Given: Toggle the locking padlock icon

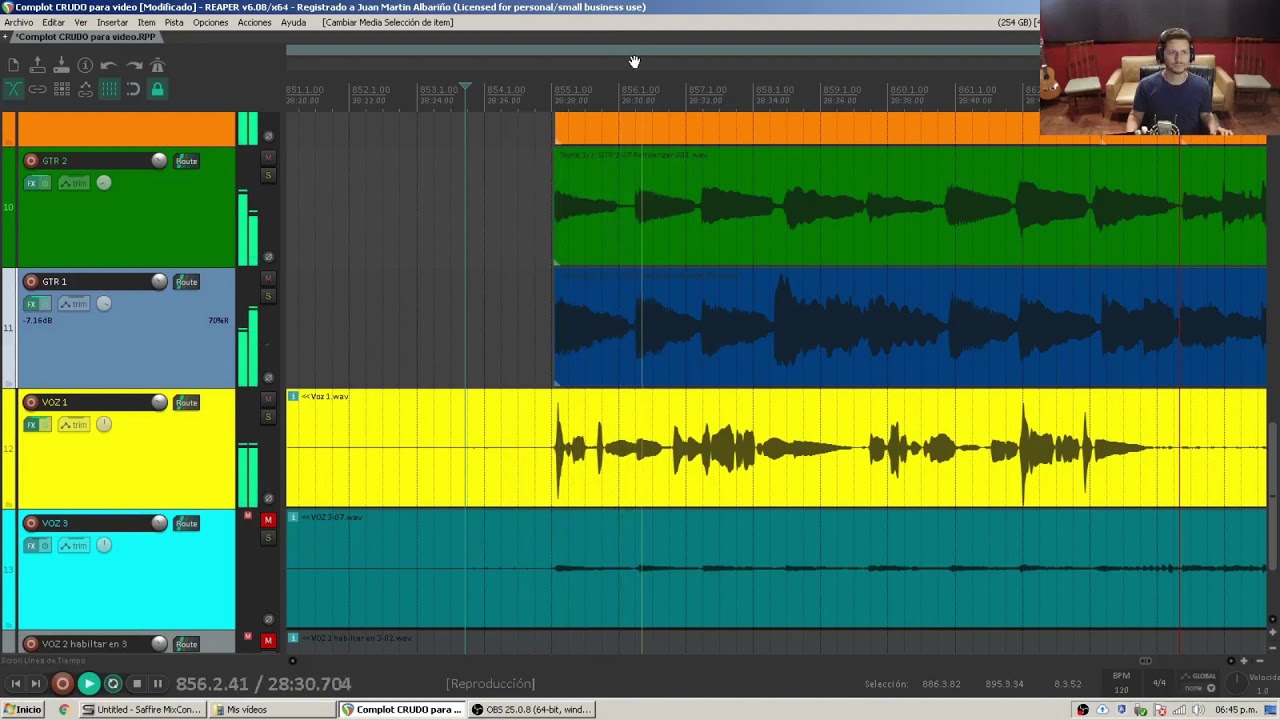Looking at the screenshot, I should coord(157,90).
